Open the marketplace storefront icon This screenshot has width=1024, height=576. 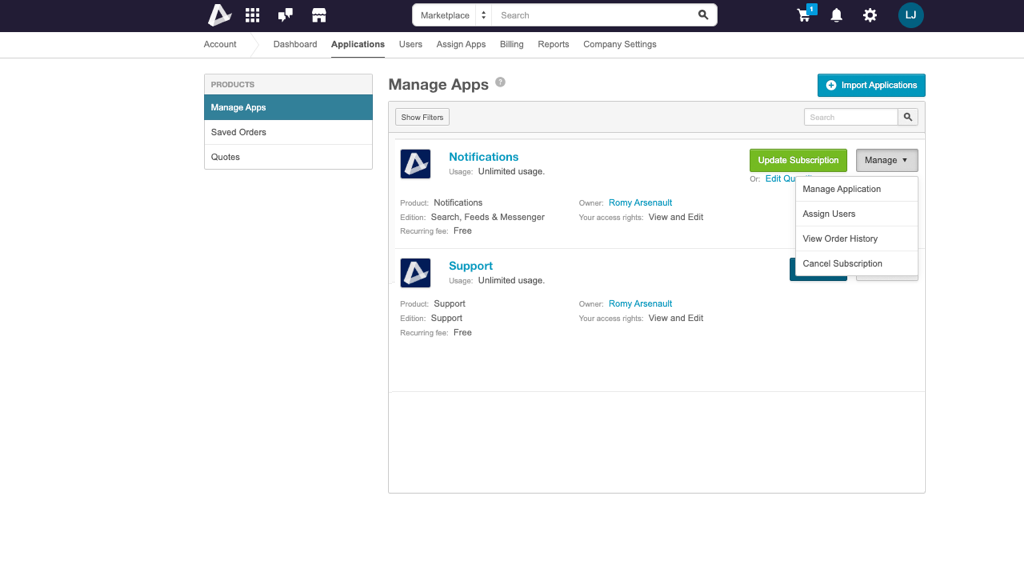pos(319,15)
